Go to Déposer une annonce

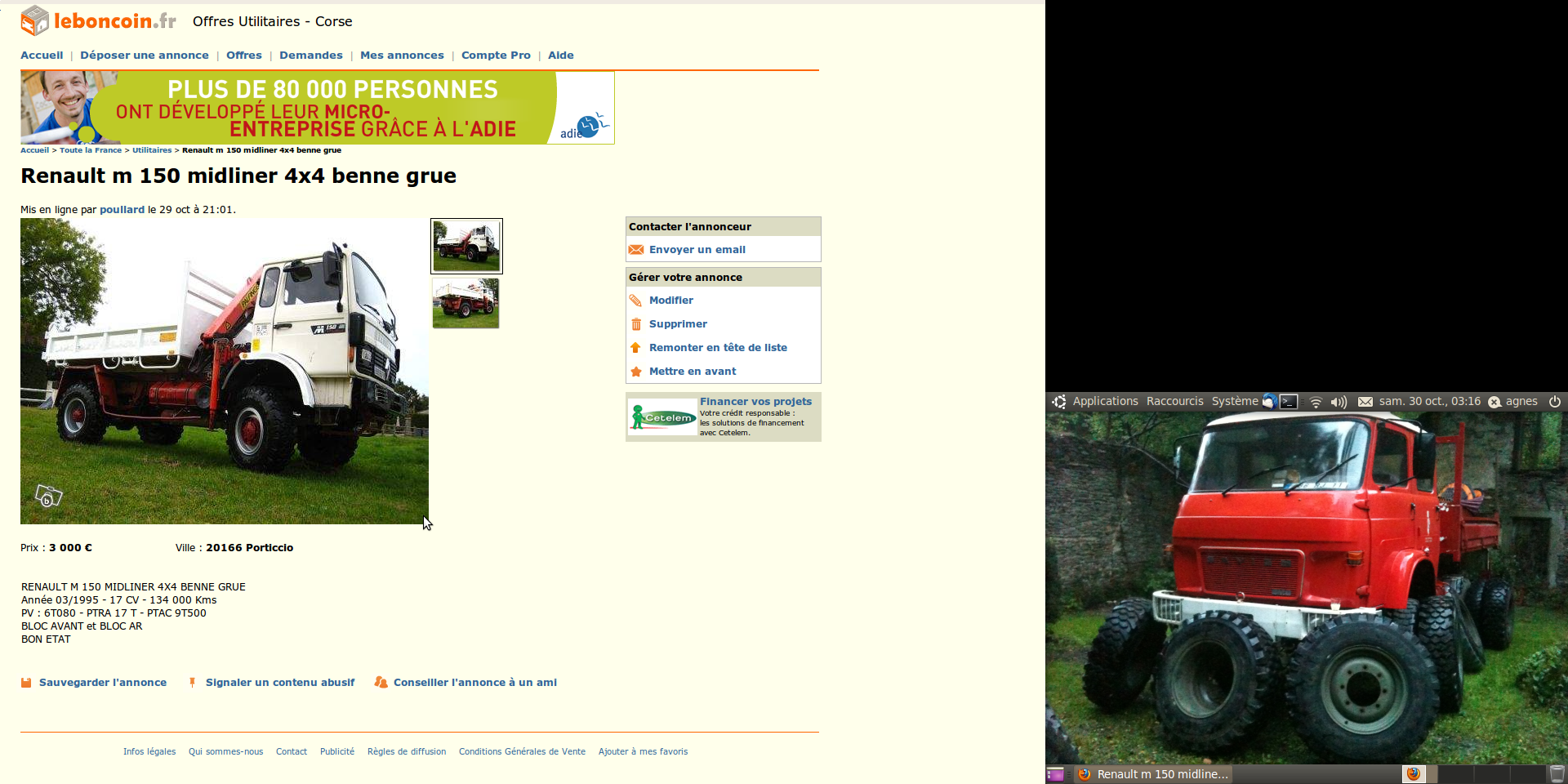pyautogui.click(x=144, y=56)
